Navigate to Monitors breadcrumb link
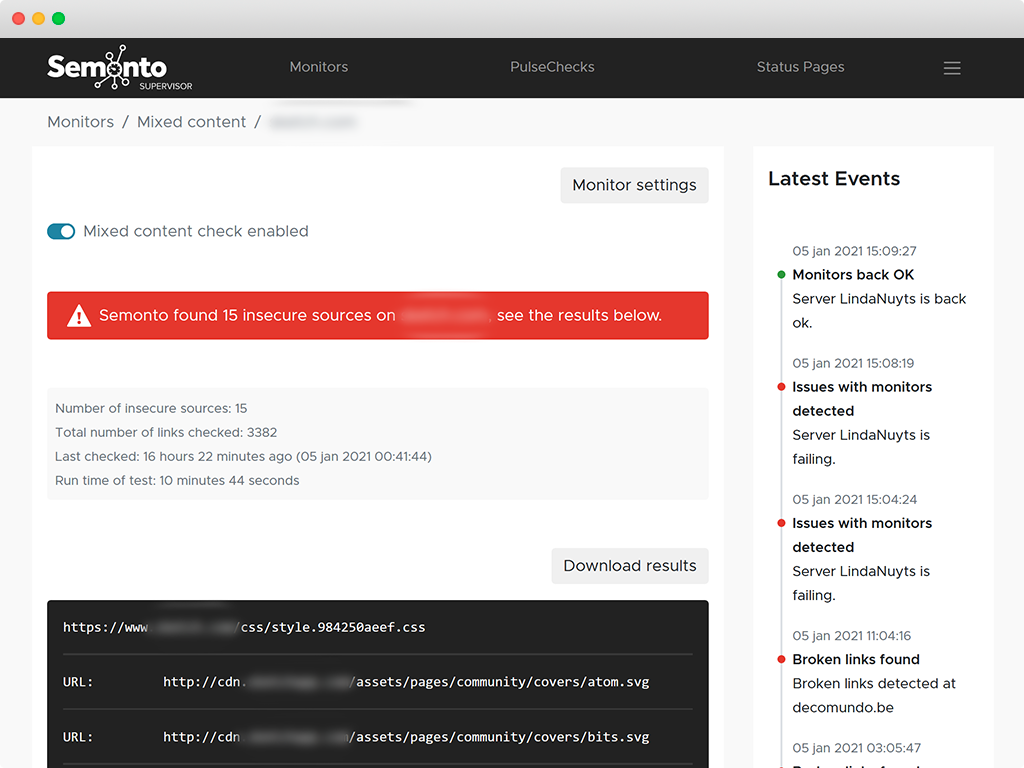 click(x=80, y=122)
